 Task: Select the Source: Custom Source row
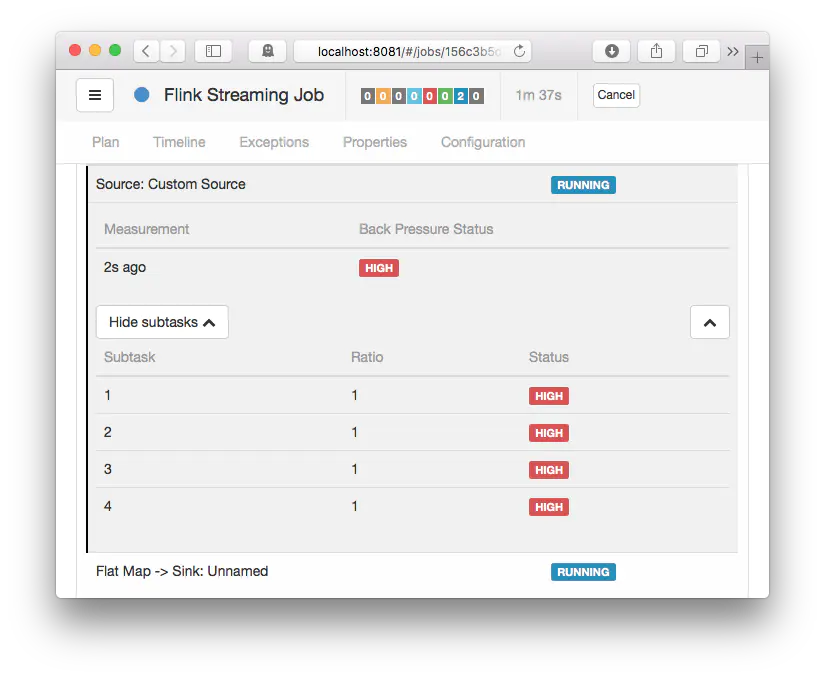[x=413, y=184]
